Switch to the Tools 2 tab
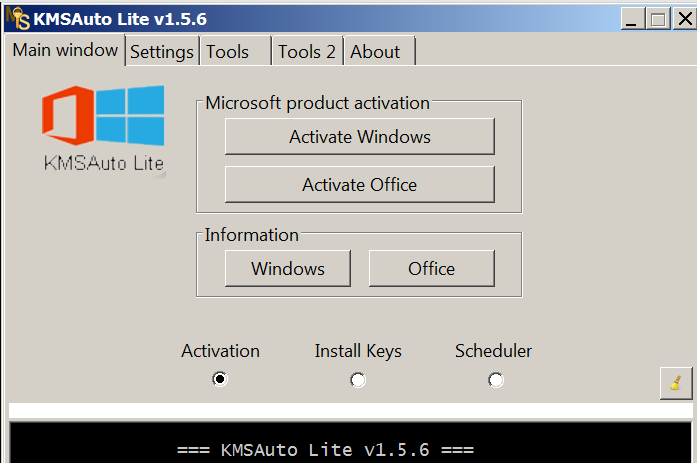Screen dimensions: 697x463 307,52
